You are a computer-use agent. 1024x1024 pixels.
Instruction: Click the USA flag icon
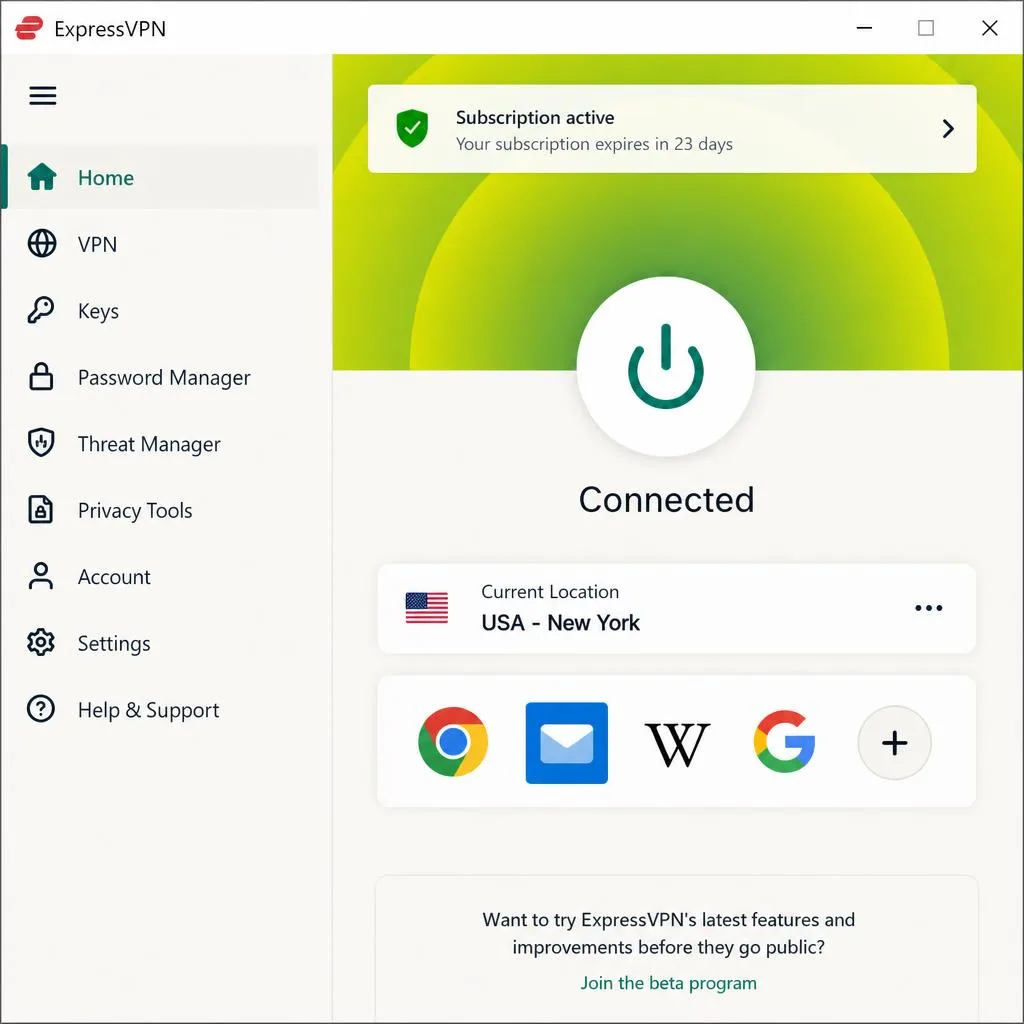(426, 608)
